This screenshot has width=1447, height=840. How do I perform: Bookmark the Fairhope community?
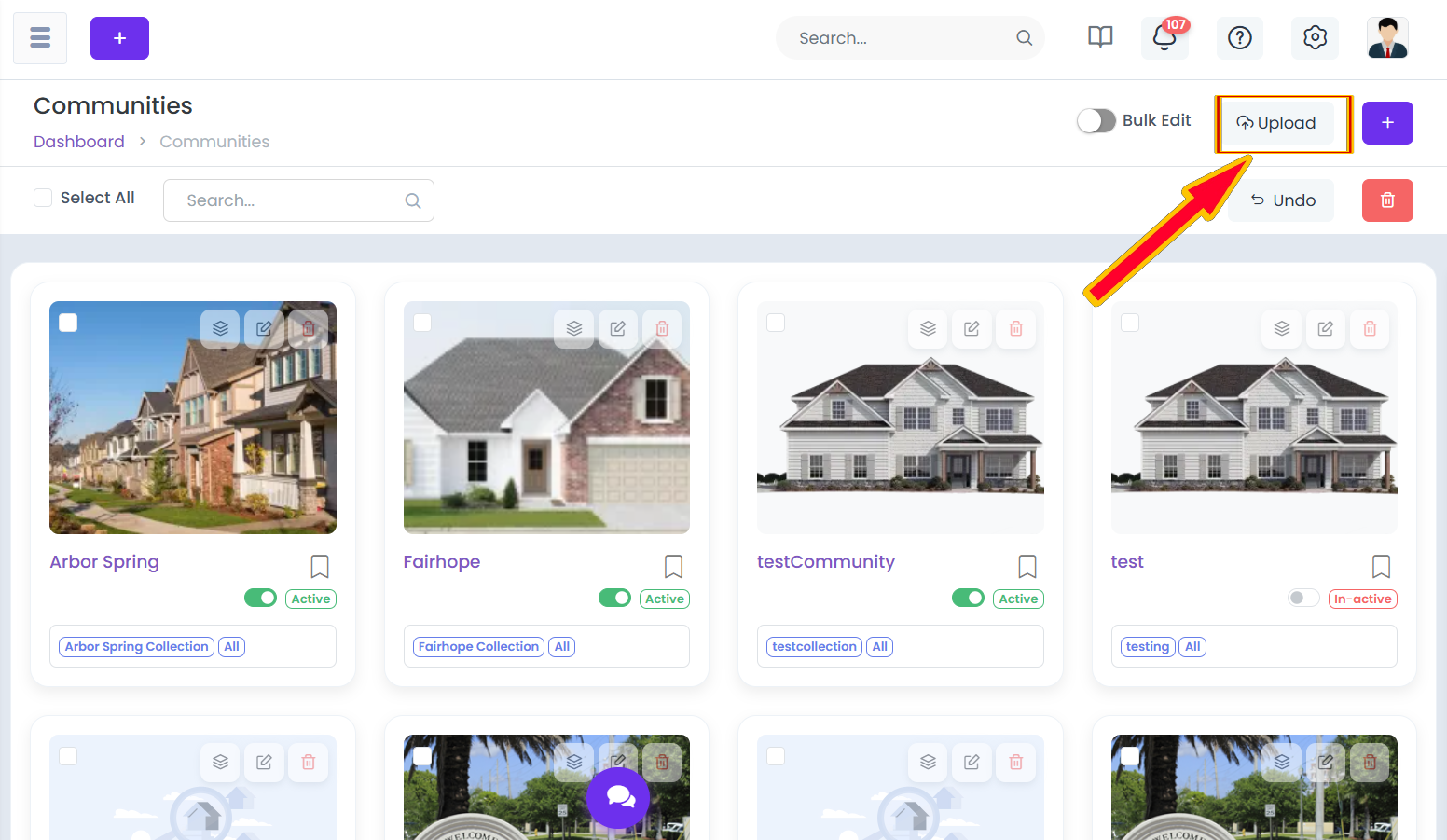point(674,566)
